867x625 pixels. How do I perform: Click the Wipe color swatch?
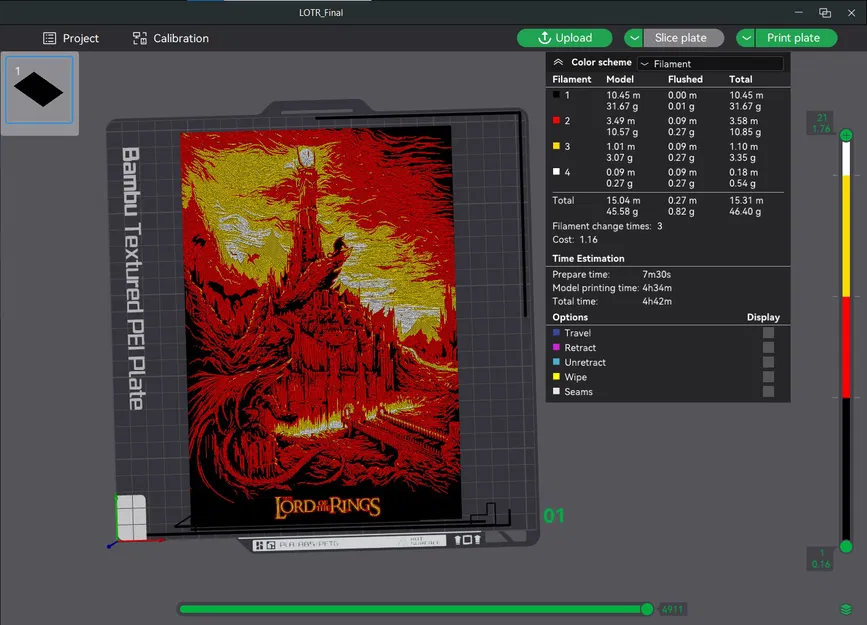tap(556, 376)
